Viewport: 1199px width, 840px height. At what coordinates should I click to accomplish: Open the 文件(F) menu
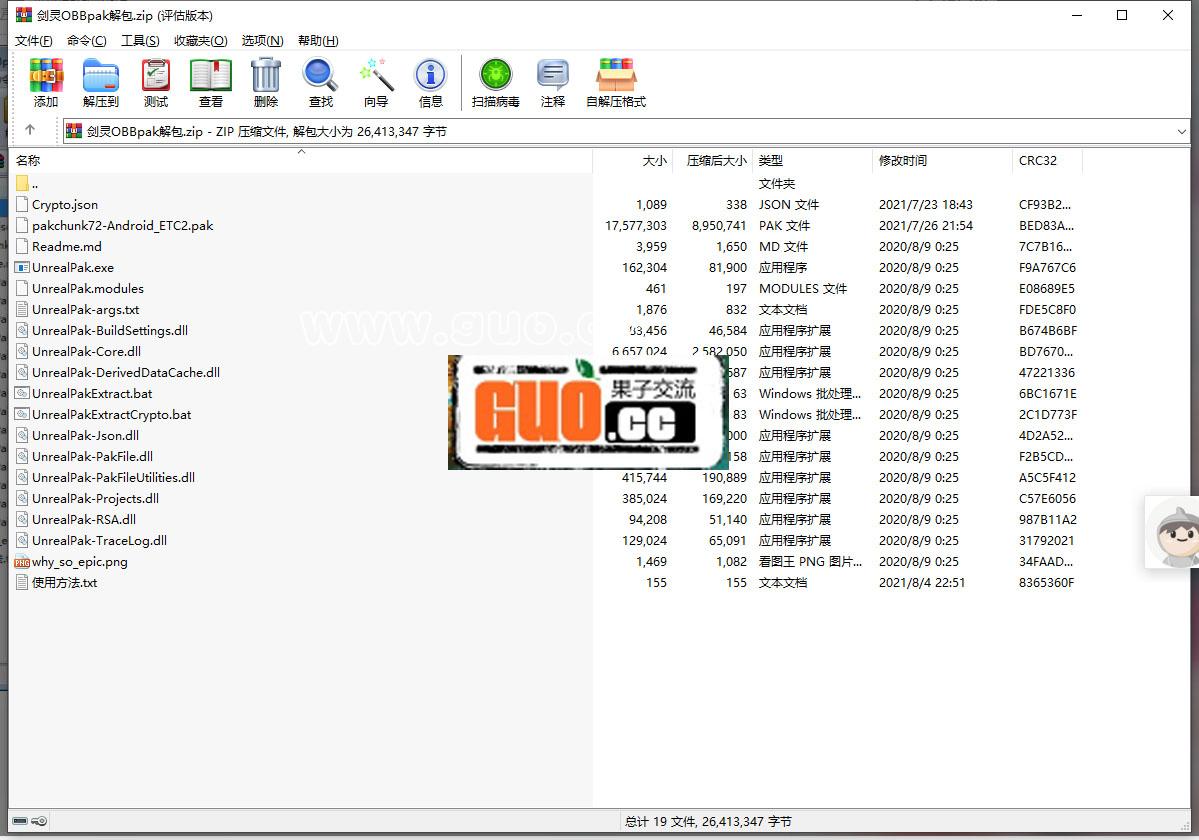point(33,41)
